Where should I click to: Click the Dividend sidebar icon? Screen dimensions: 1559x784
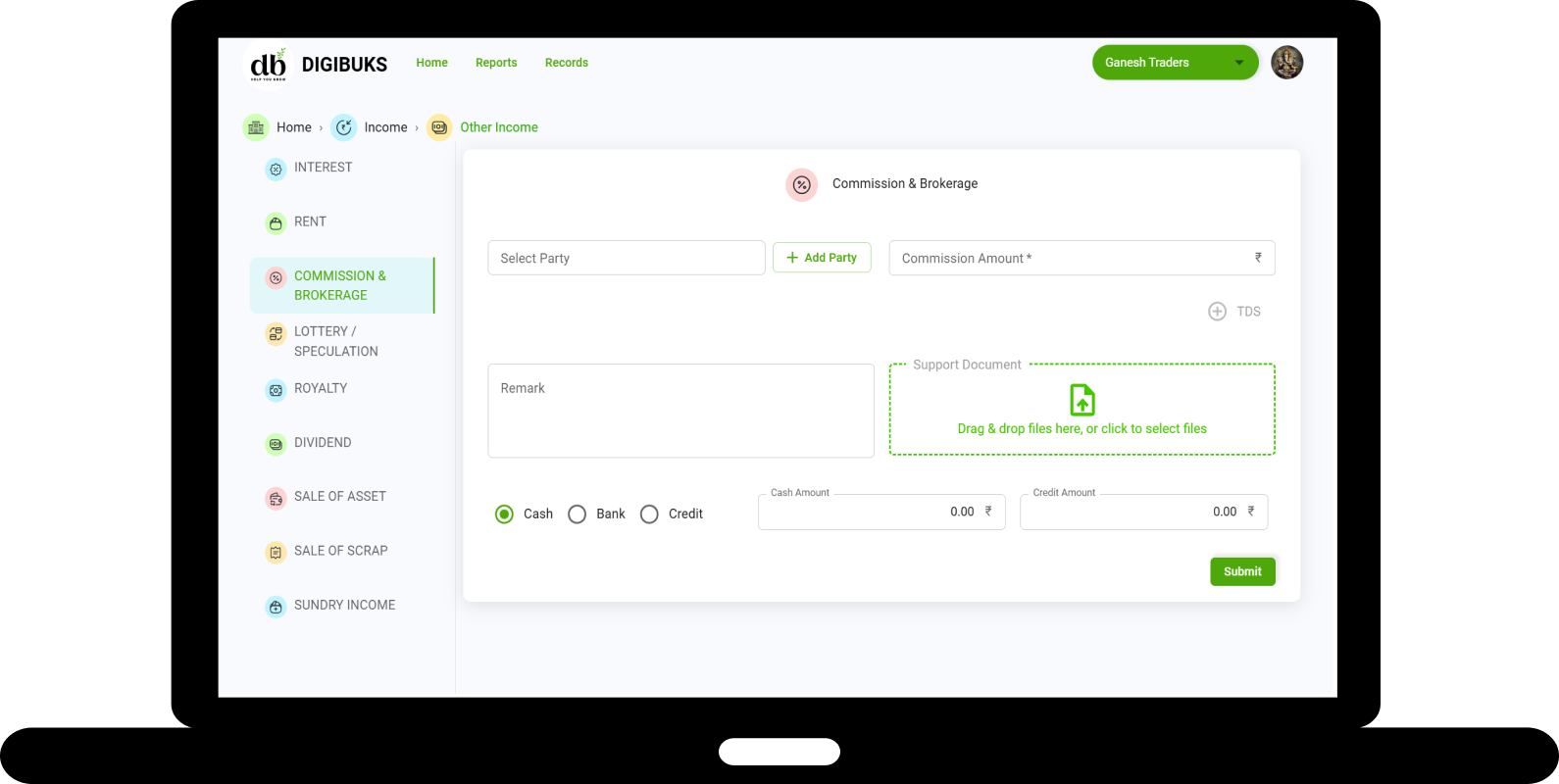276,444
